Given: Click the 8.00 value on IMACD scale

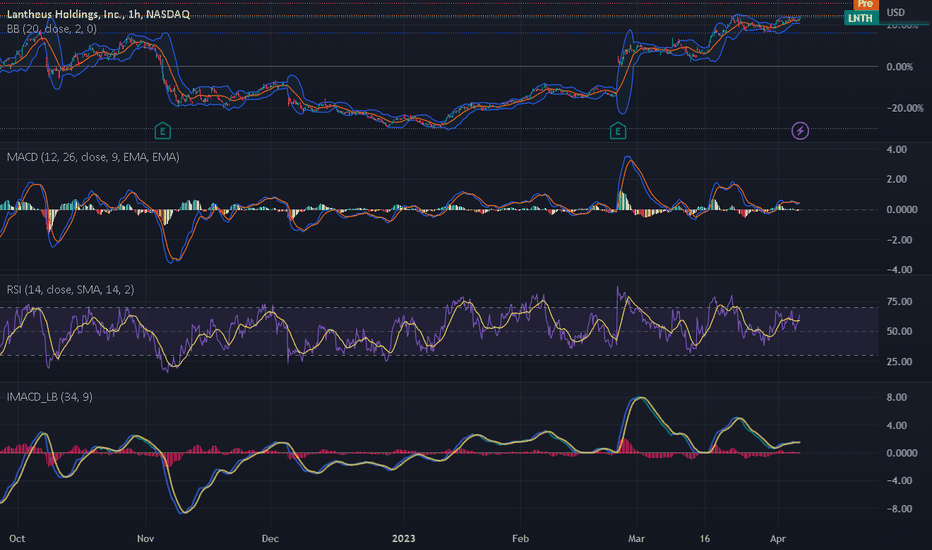Looking at the screenshot, I should 897,398.
